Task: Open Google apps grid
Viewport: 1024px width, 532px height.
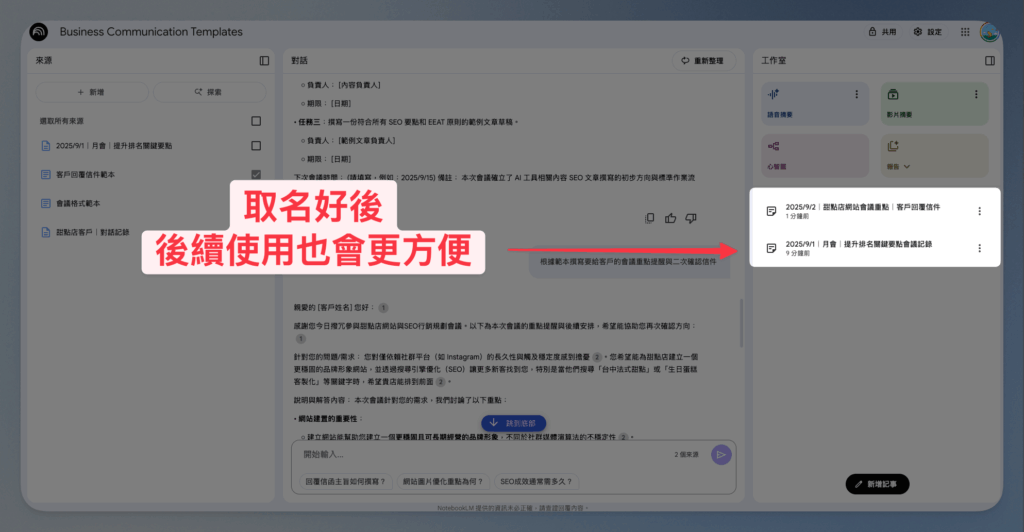Action: 965,32
